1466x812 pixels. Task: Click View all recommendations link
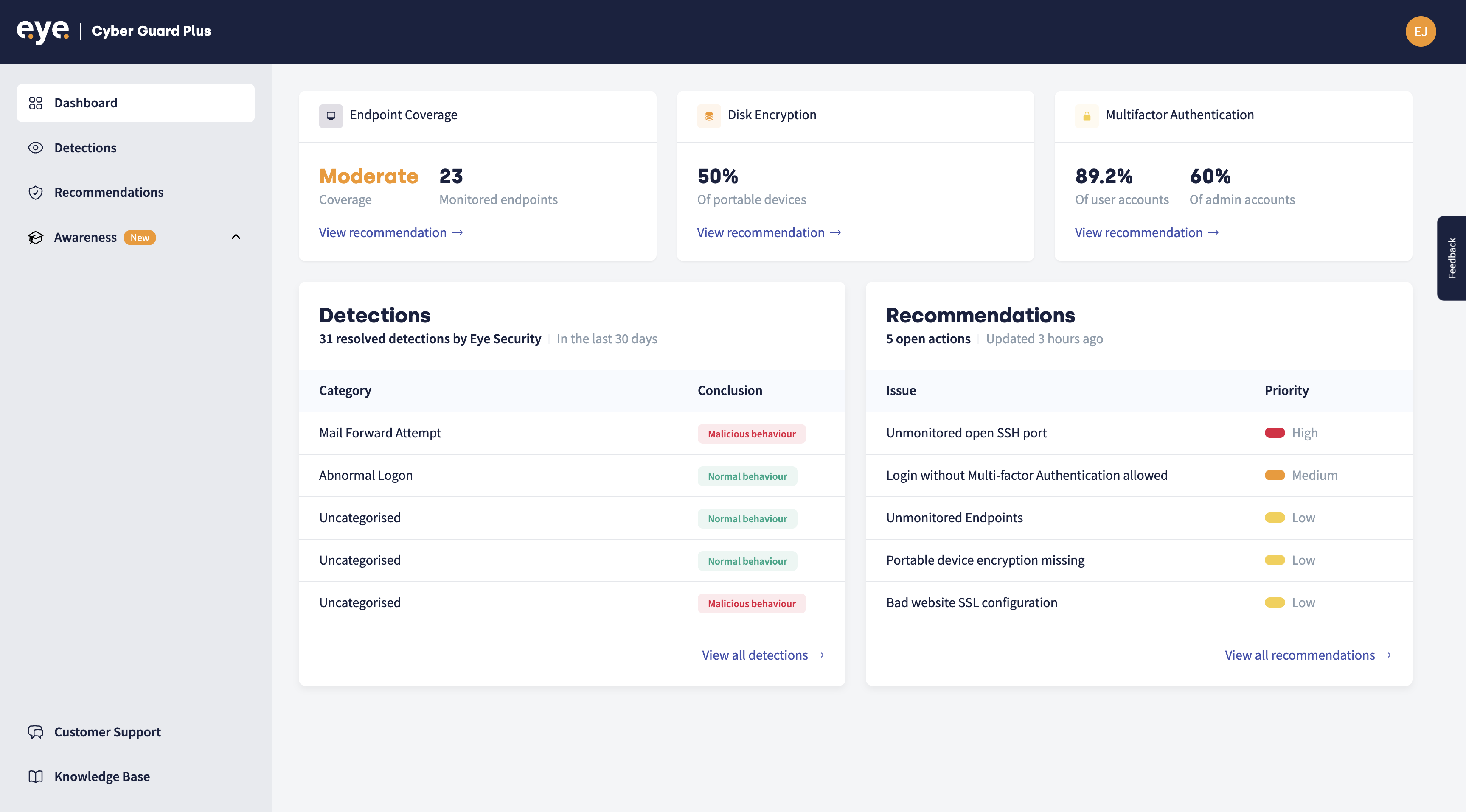(x=1307, y=655)
